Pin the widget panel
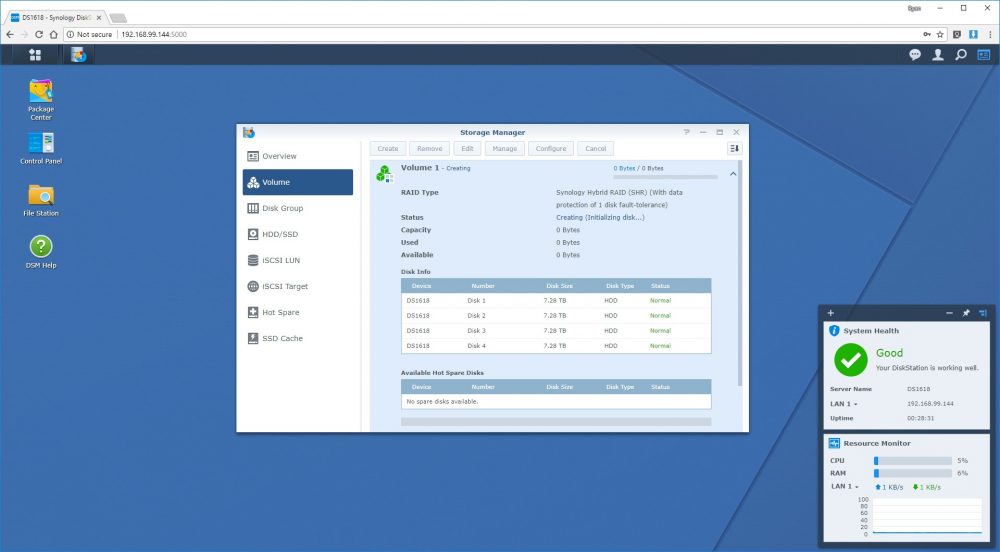The width and height of the screenshot is (1000, 552). click(966, 313)
